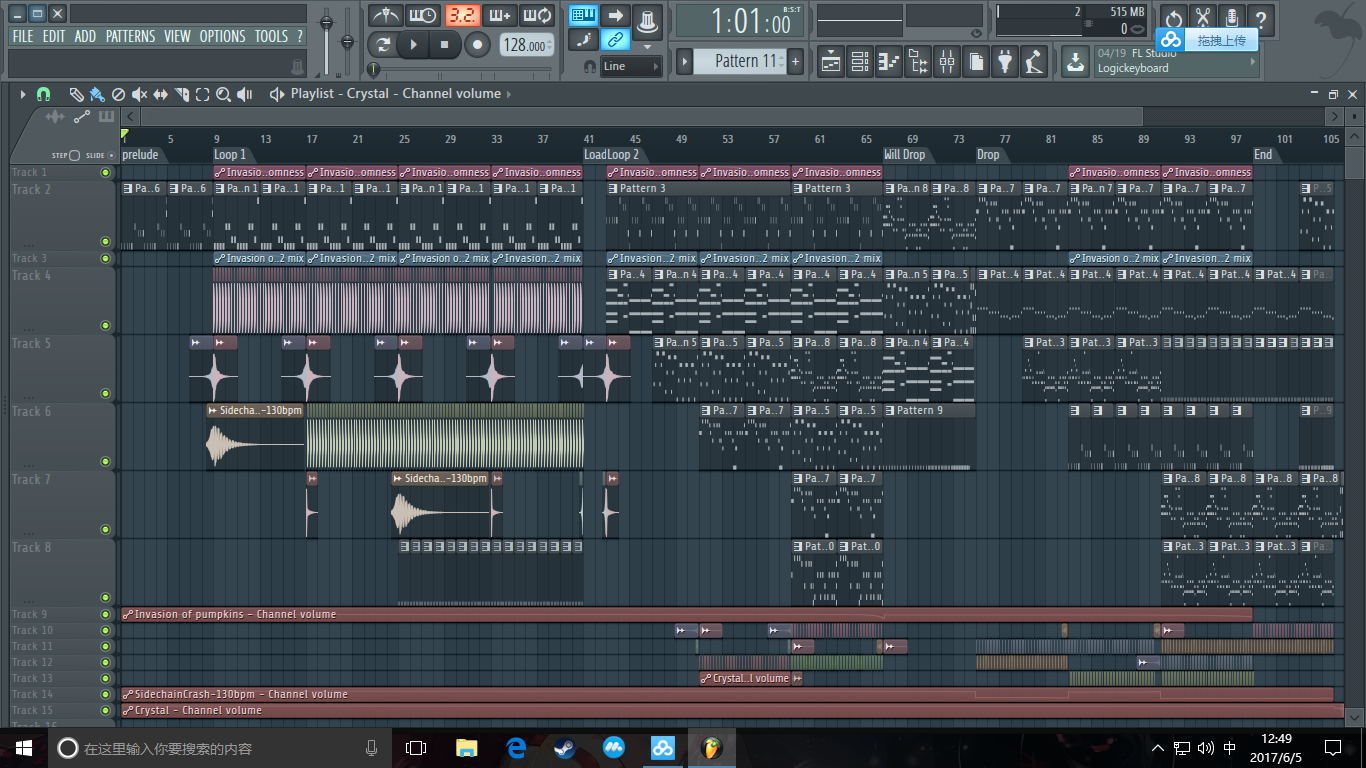Click the add new pattern plus button
The image size is (1366, 768).
tap(795, 61)
